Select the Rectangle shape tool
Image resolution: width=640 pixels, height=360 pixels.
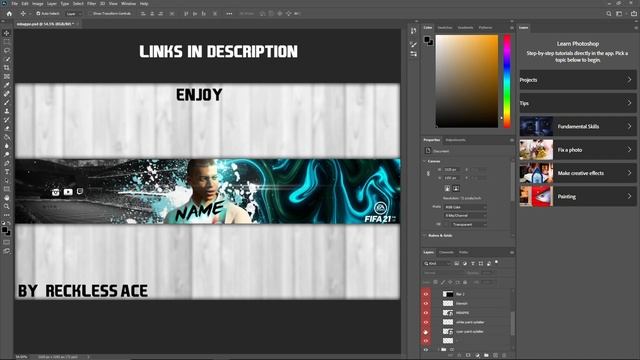[x=7, y=189]
